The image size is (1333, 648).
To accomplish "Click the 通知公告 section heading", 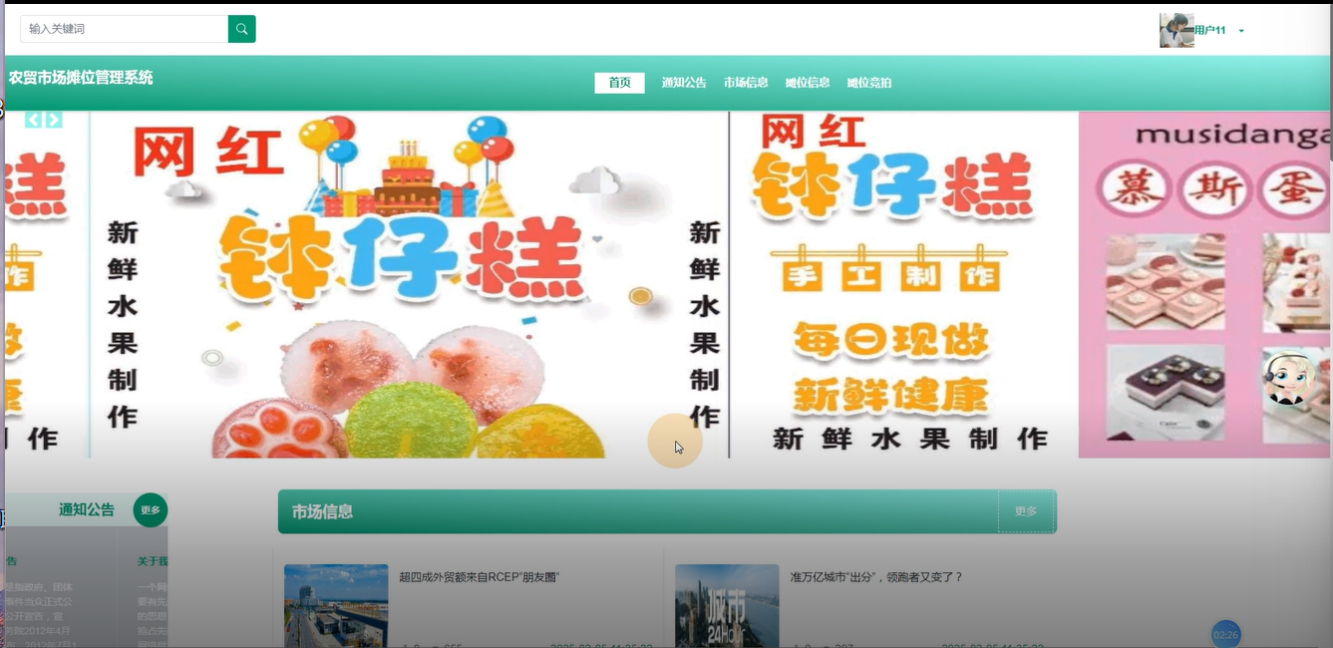I will [x=87, y=510].
